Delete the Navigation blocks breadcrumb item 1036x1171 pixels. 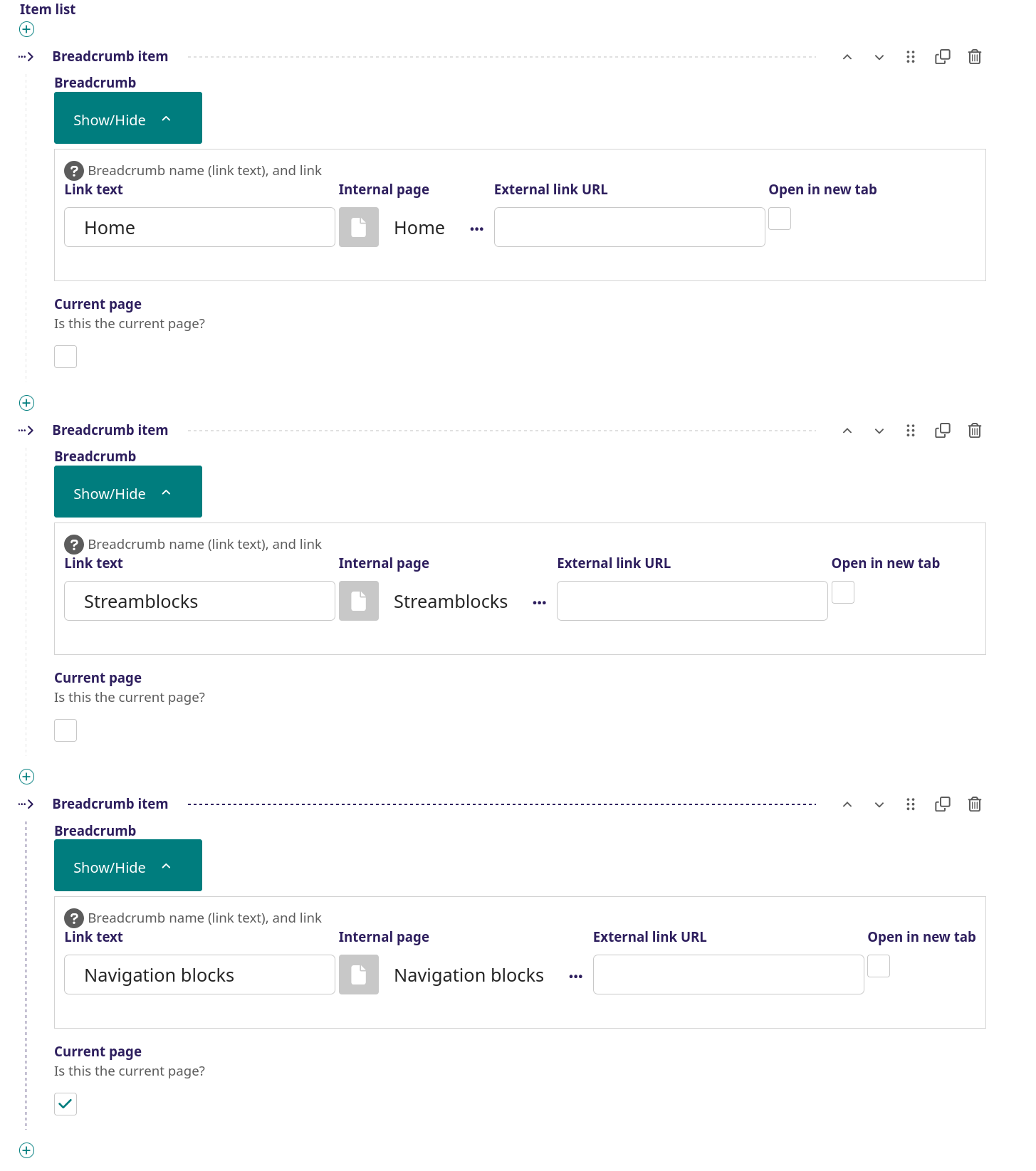point(974,804)
